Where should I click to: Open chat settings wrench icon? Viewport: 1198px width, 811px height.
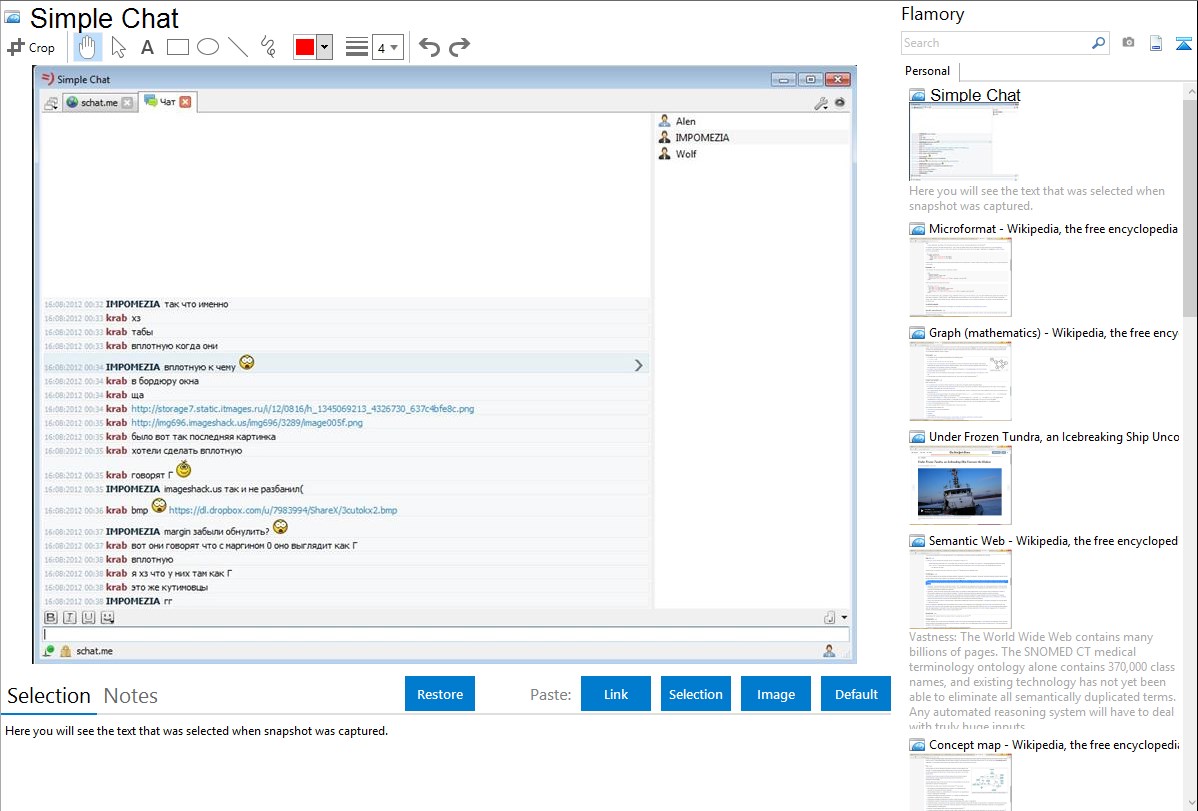(821, 103)
